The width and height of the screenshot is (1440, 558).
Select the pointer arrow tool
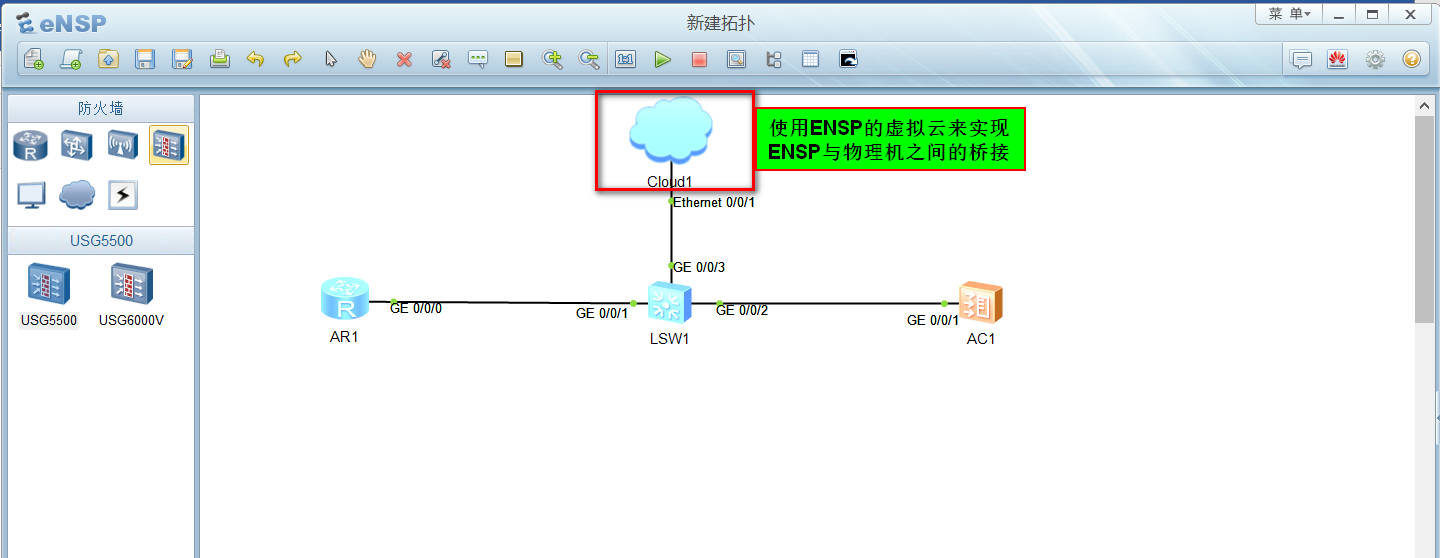coord(330,59)
